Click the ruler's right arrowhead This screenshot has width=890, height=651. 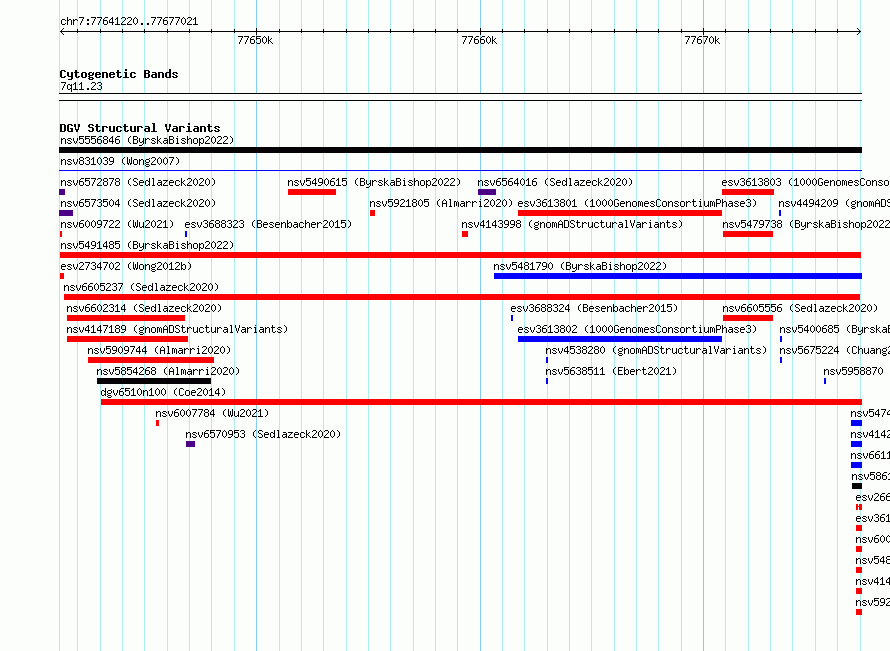click(859, 31)
